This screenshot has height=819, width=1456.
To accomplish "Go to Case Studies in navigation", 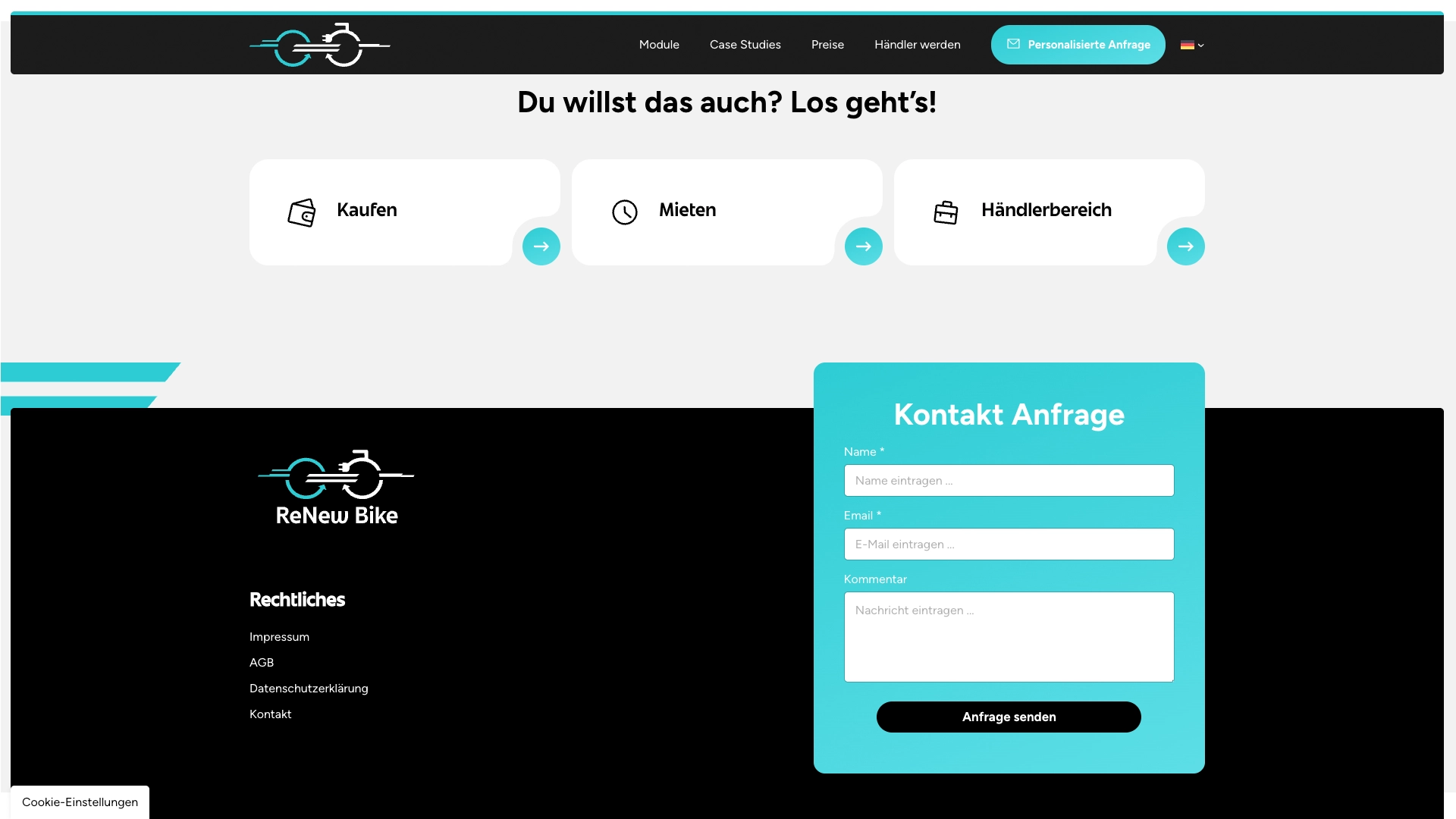I will [745, 45].
